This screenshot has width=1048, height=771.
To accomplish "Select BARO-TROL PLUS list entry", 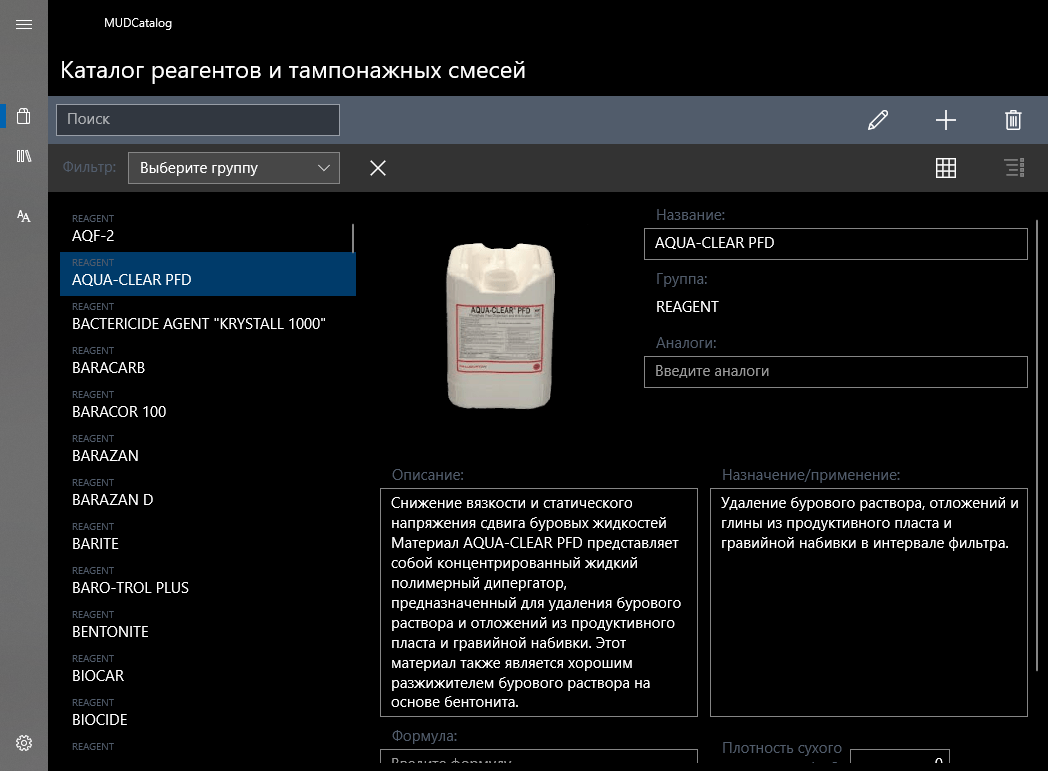I will tap(207, 583).
